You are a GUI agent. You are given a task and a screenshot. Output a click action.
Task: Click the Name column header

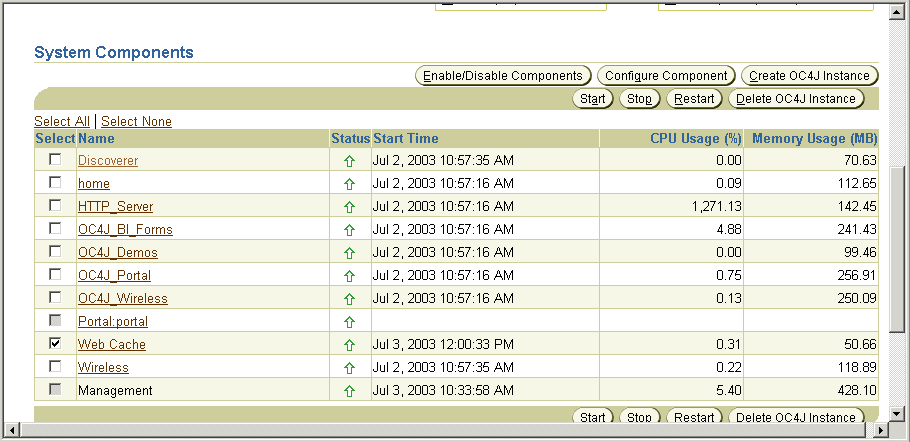(96, 139)
